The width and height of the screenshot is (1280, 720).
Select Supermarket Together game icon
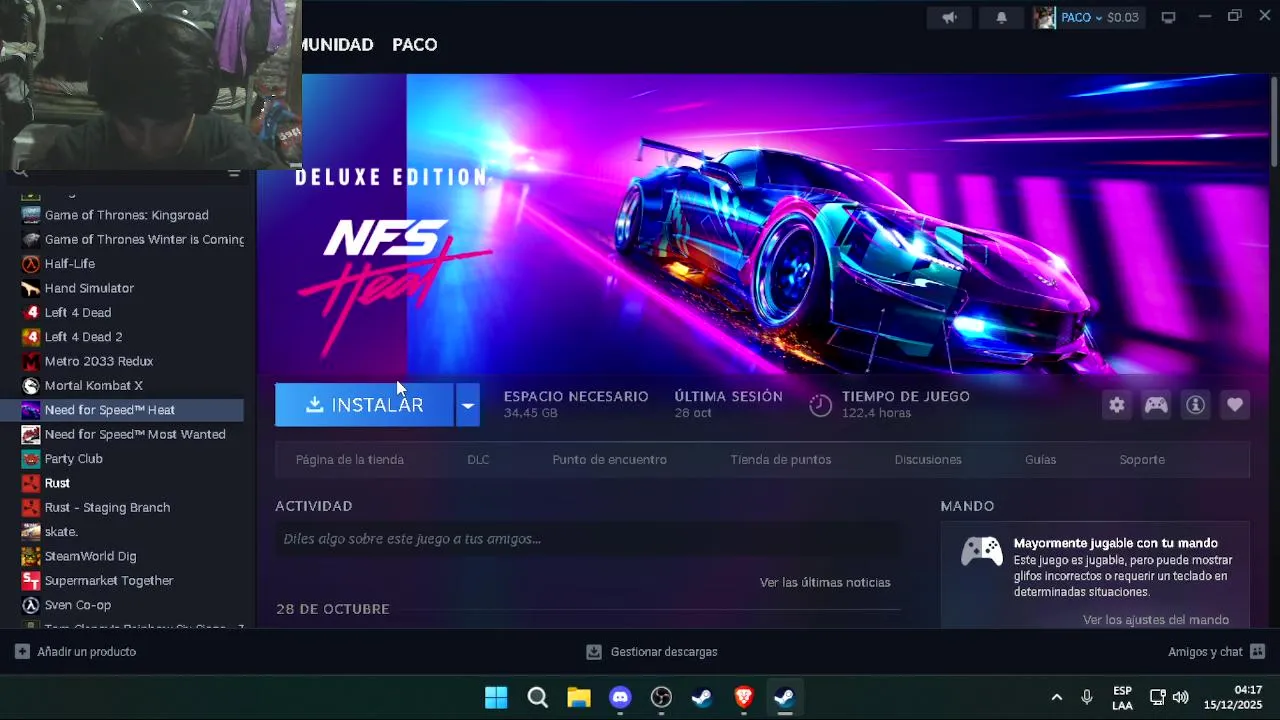pyautogui.click(x=31, y=581)
